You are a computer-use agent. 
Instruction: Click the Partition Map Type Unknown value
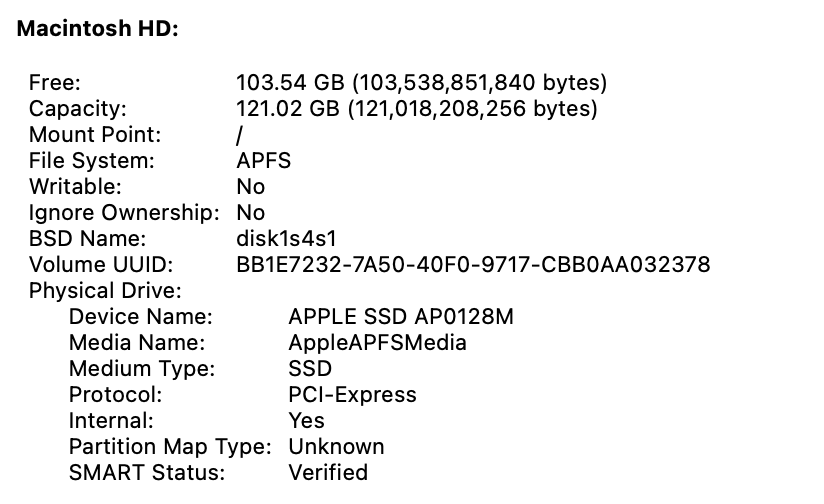coord(336,447)
